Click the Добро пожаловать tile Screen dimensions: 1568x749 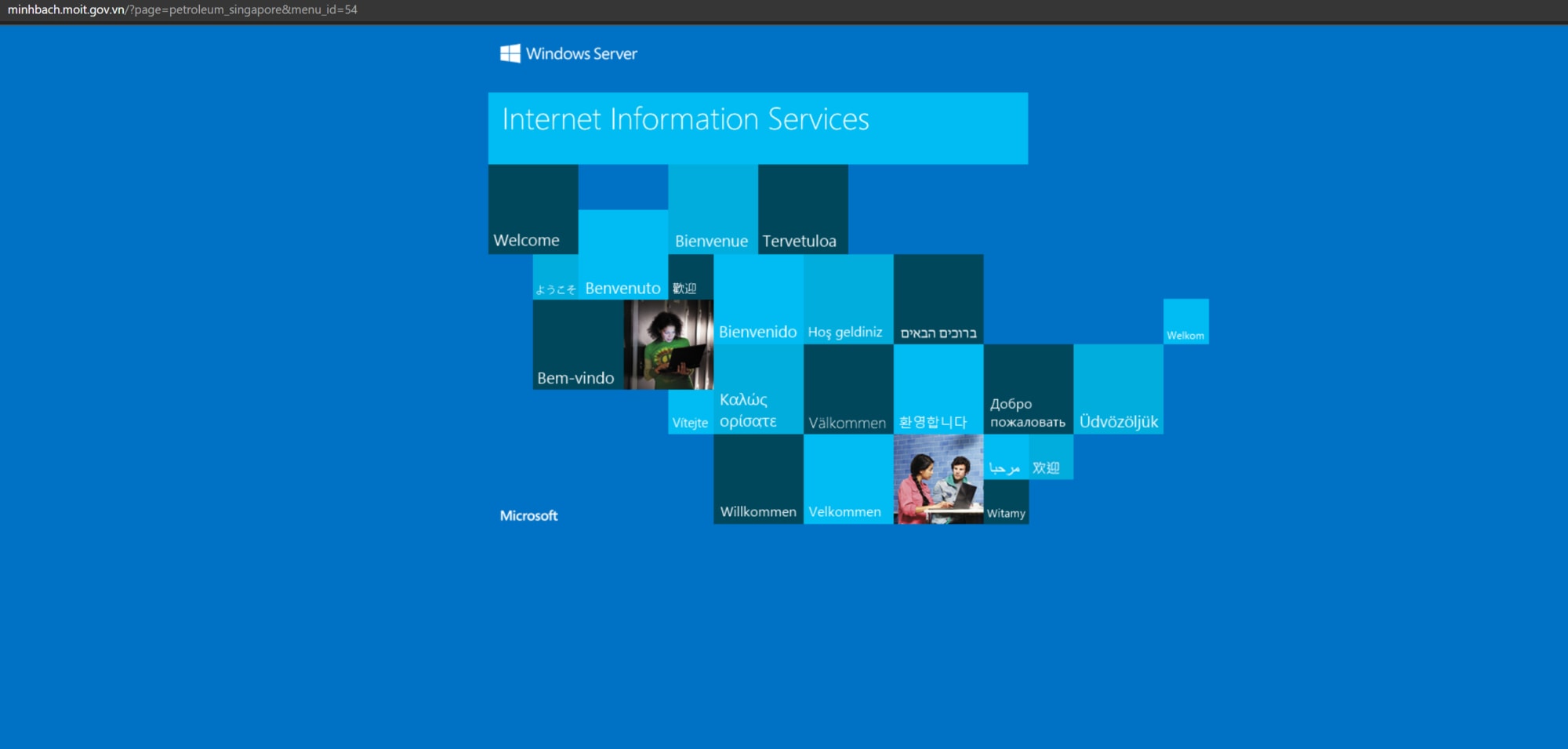(x=1029, y=389)
